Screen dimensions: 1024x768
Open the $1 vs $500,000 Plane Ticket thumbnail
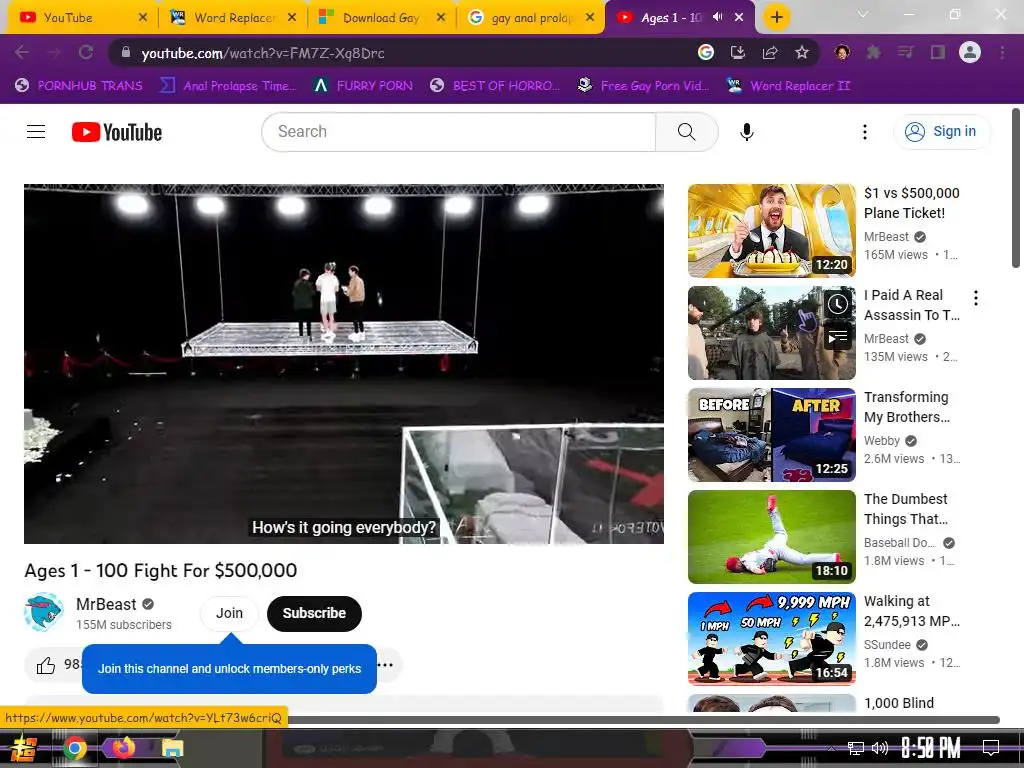point(771,231)
